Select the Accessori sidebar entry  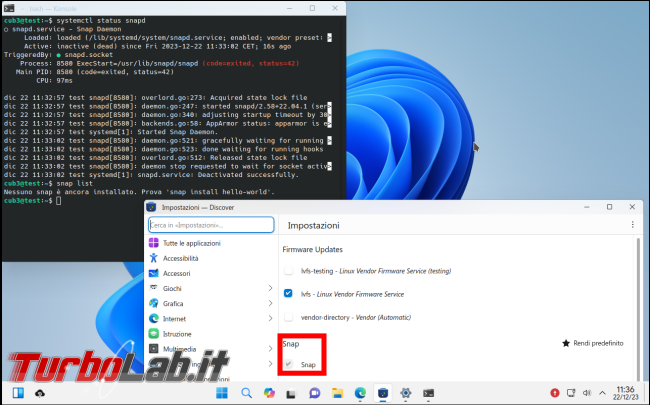tap(211, 273)
